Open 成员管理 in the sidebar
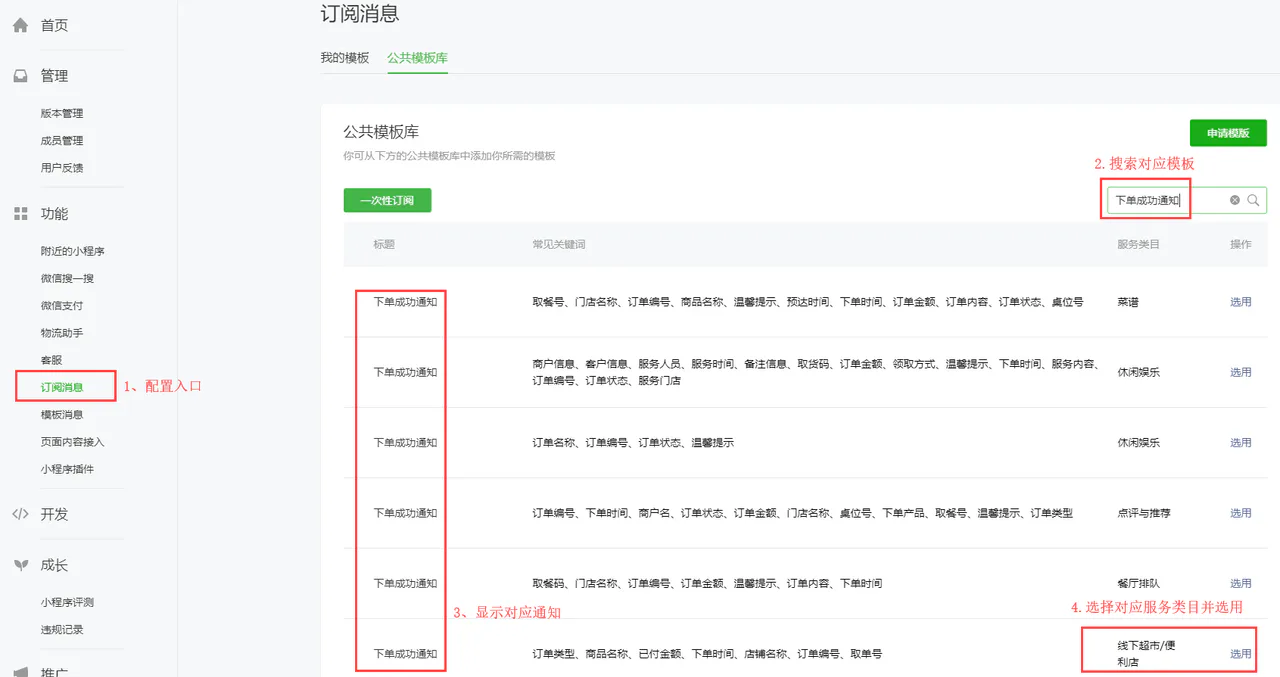The height and width of the screenshot is (677, 1280). 62,140
